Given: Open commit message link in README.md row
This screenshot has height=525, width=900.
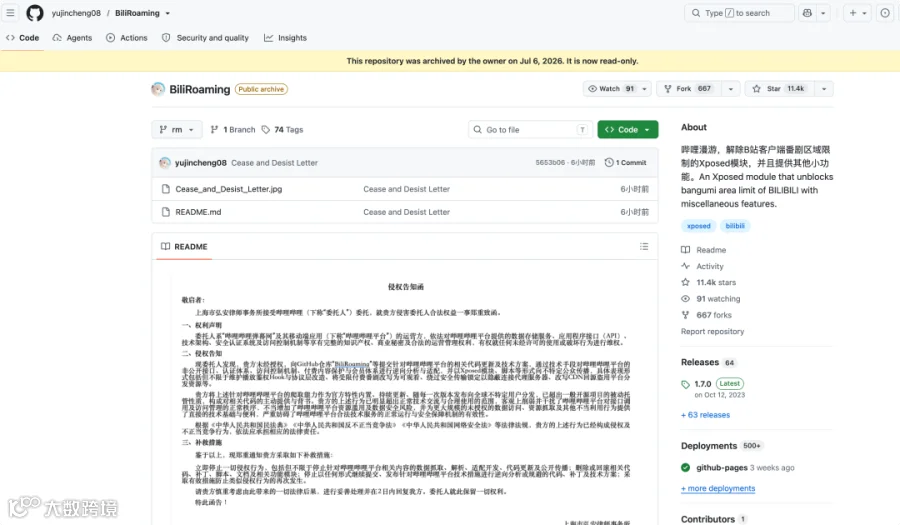Looking at the screenshot, I should [406, 212].
